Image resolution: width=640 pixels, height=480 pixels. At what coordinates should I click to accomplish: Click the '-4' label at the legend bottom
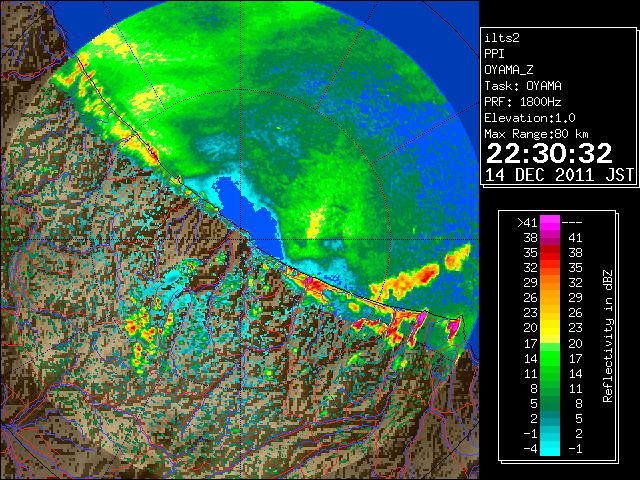(530, 449)
